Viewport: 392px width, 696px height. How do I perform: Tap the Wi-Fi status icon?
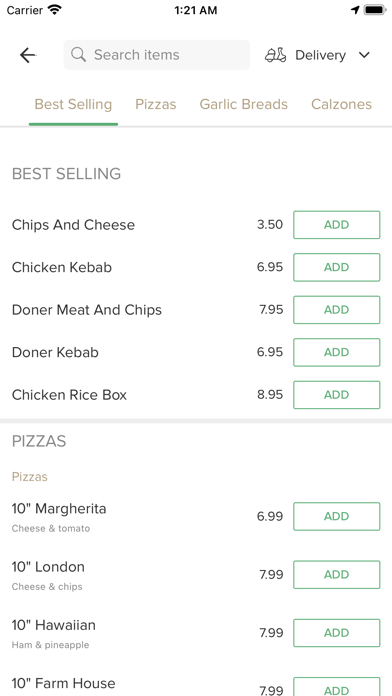55,10
